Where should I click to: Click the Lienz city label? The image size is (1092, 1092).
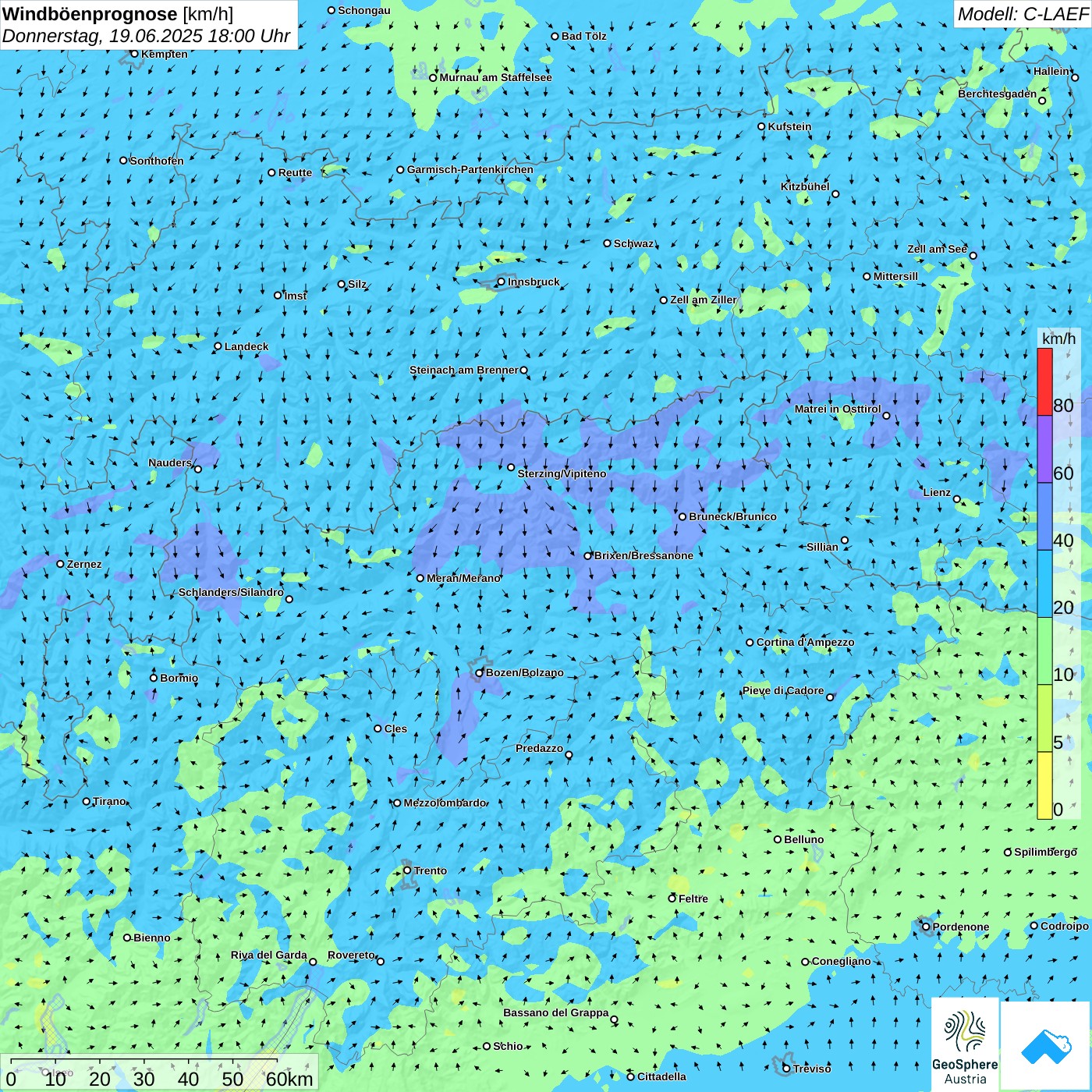[937, 492]
